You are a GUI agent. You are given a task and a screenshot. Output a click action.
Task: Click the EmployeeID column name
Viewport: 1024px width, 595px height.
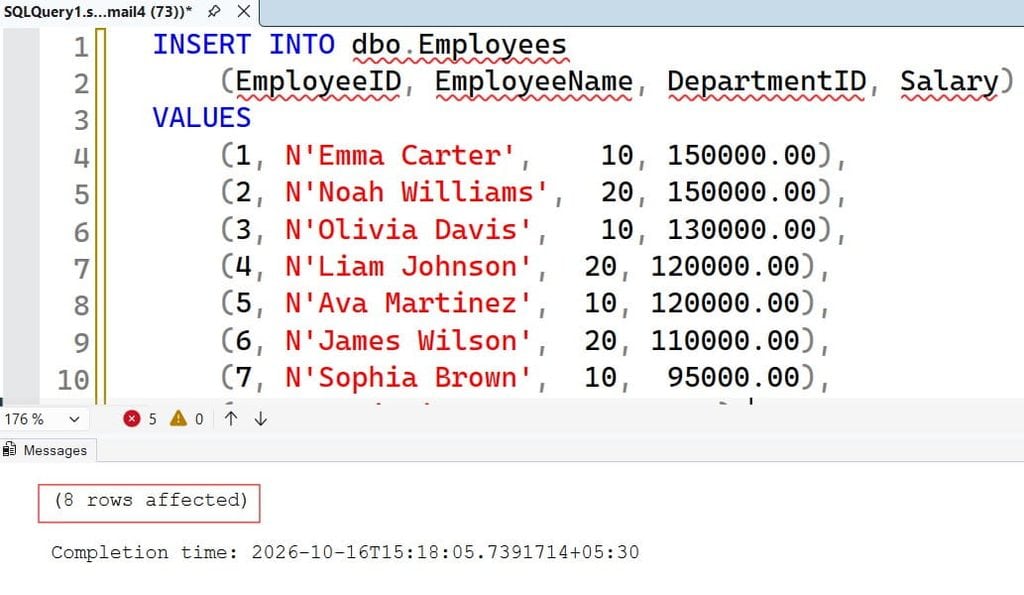tap(318, 82)
